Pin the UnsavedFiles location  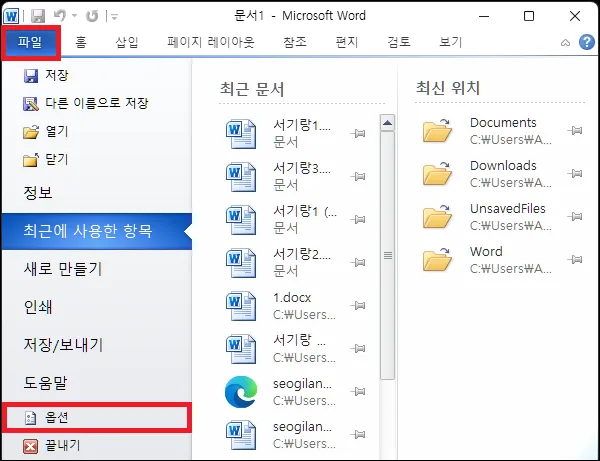(x=575, y=217)
